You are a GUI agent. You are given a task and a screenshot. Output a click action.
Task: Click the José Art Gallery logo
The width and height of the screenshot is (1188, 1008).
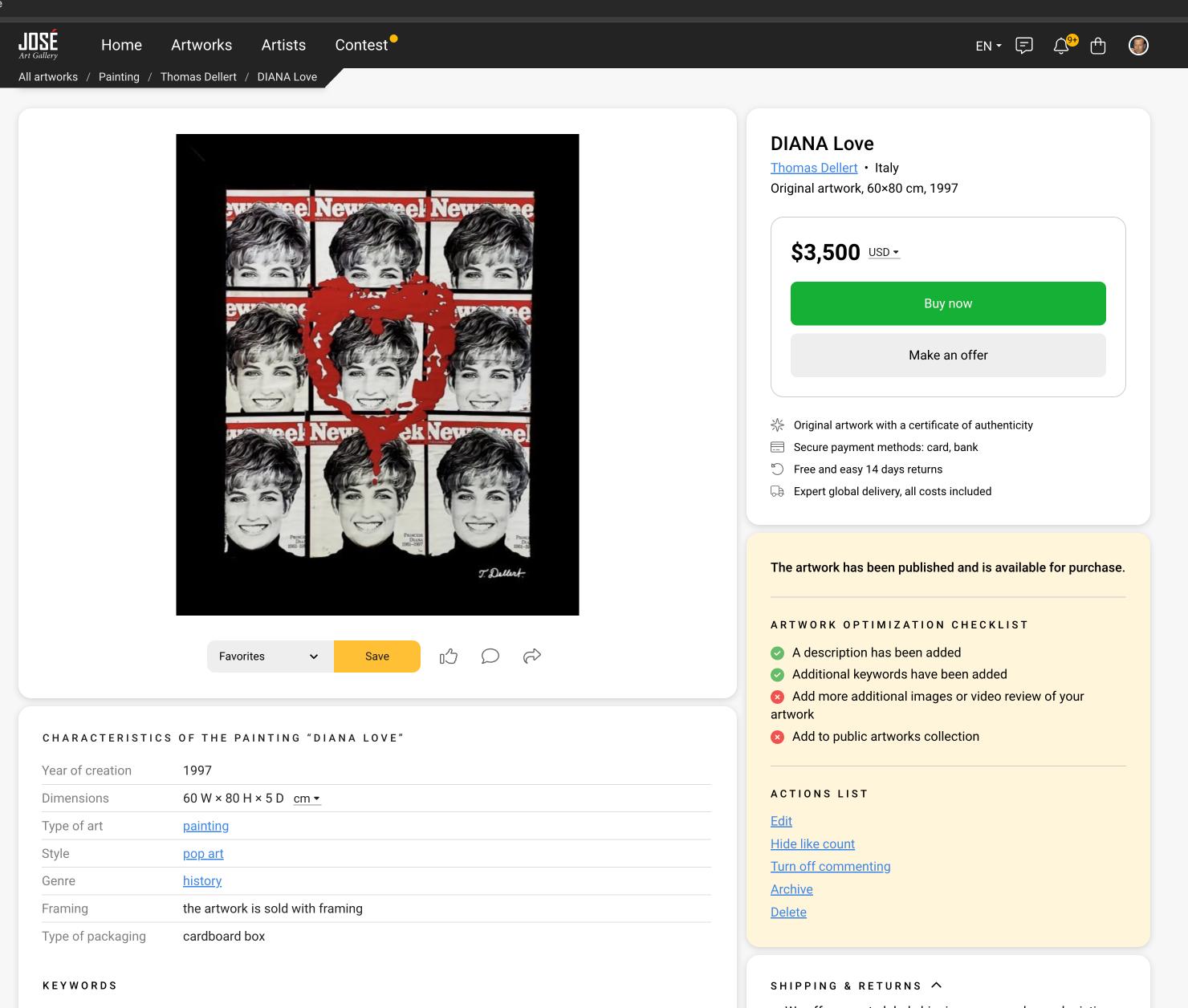39,45
